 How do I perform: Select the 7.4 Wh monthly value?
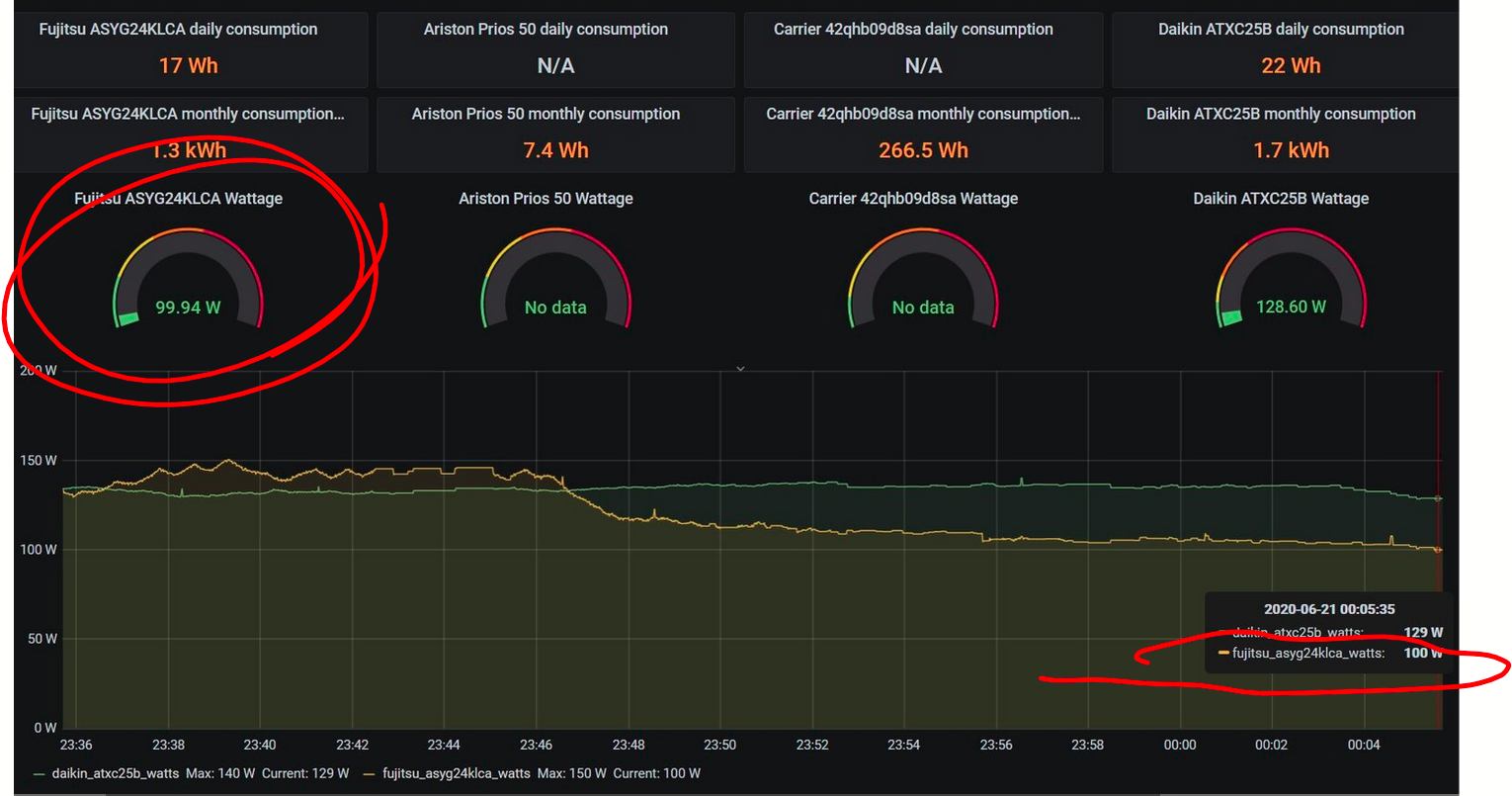[555, 150]
